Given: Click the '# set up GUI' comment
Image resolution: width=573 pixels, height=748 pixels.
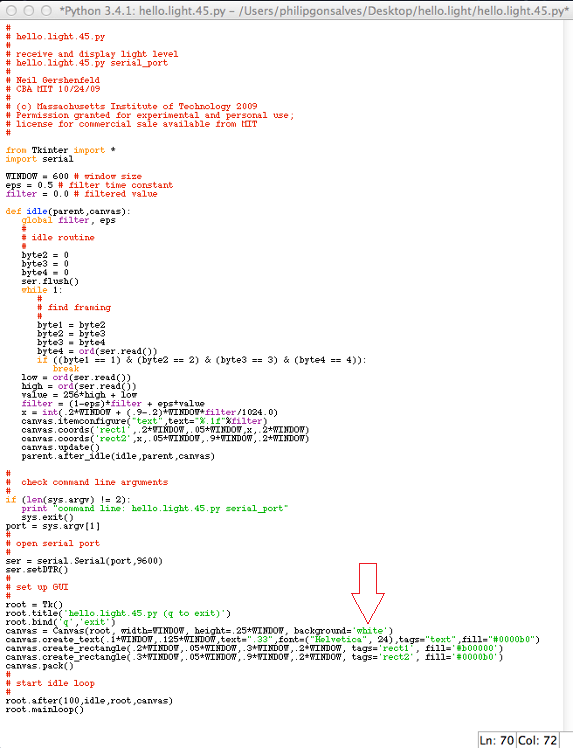Looking at the screenshot, I should [37, 587].
